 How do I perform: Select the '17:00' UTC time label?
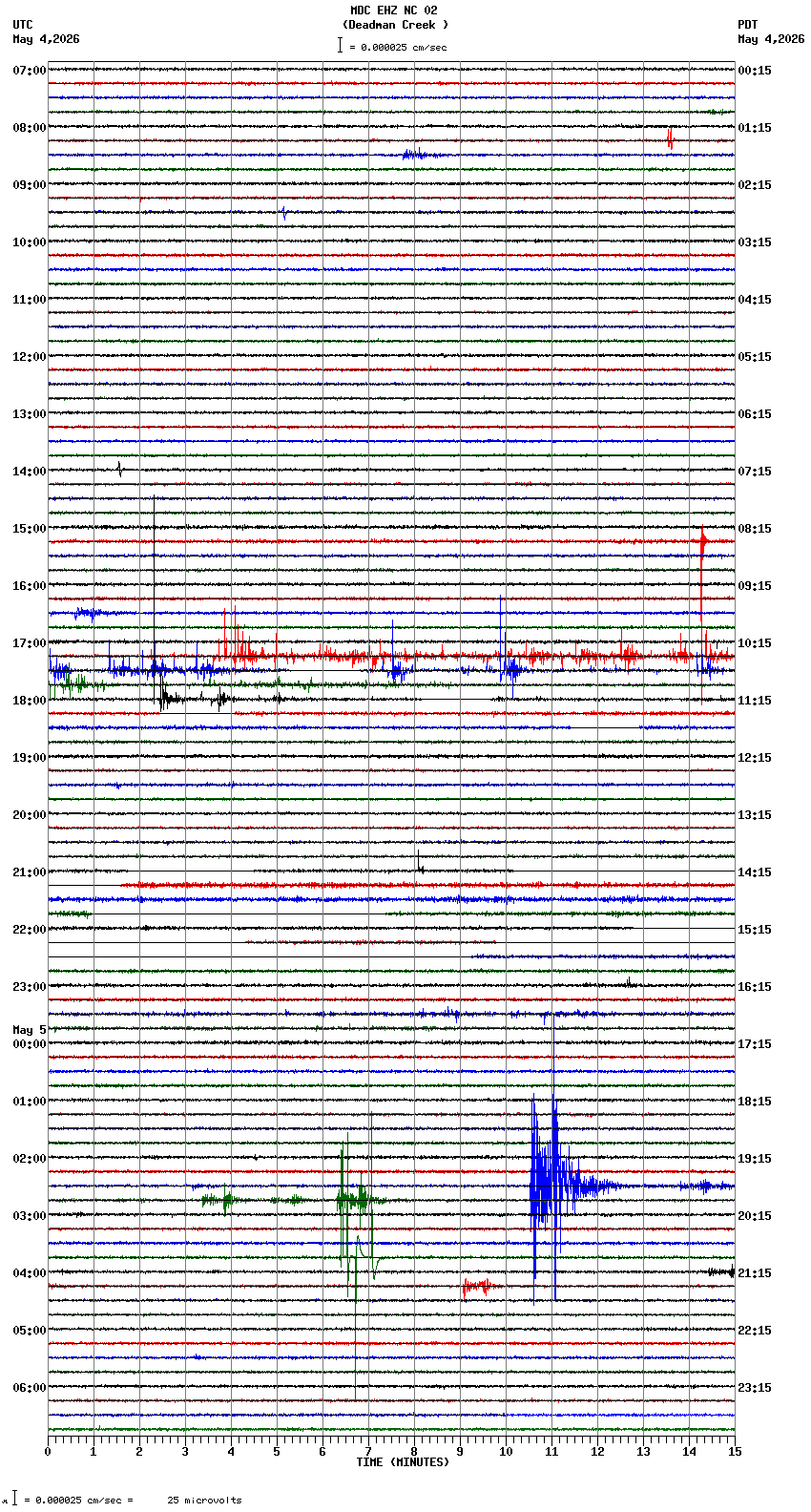point(29,643)
